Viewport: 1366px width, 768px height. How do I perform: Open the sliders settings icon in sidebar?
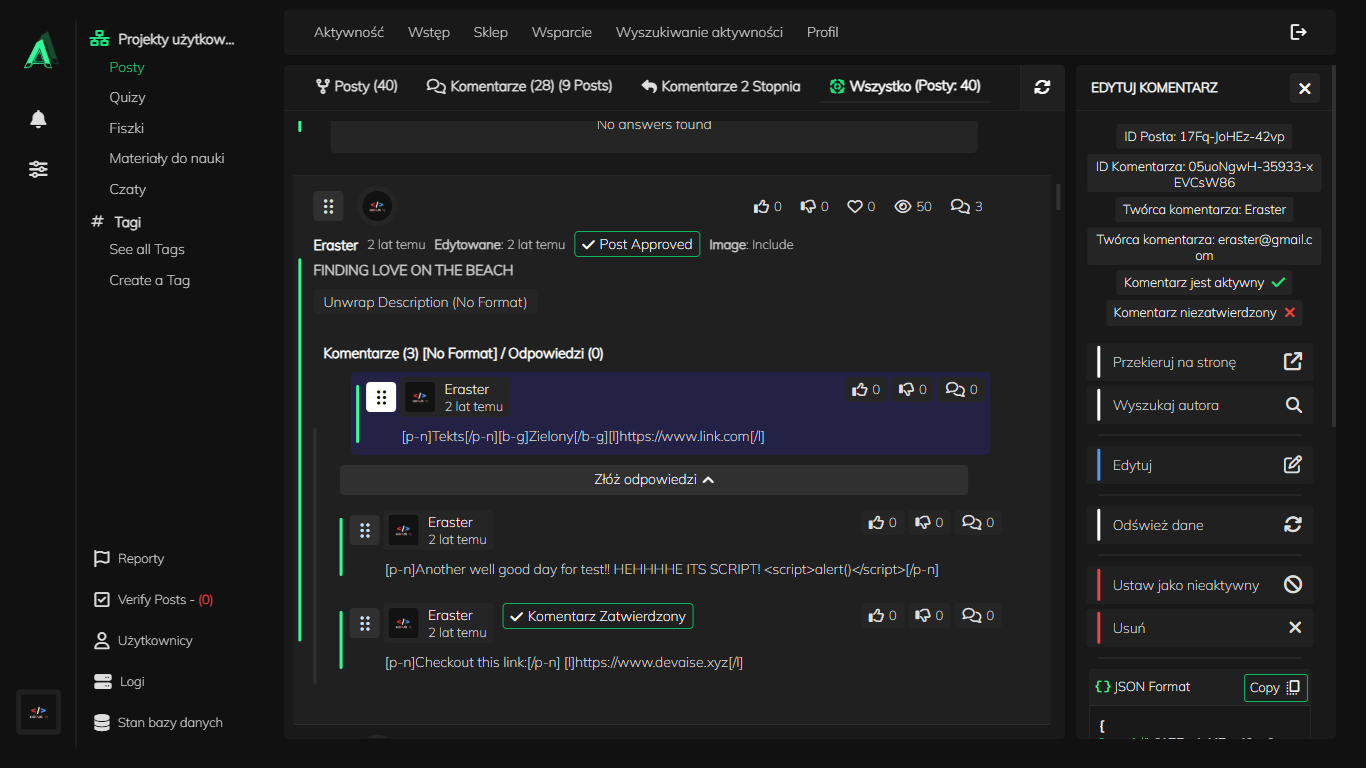38,169
